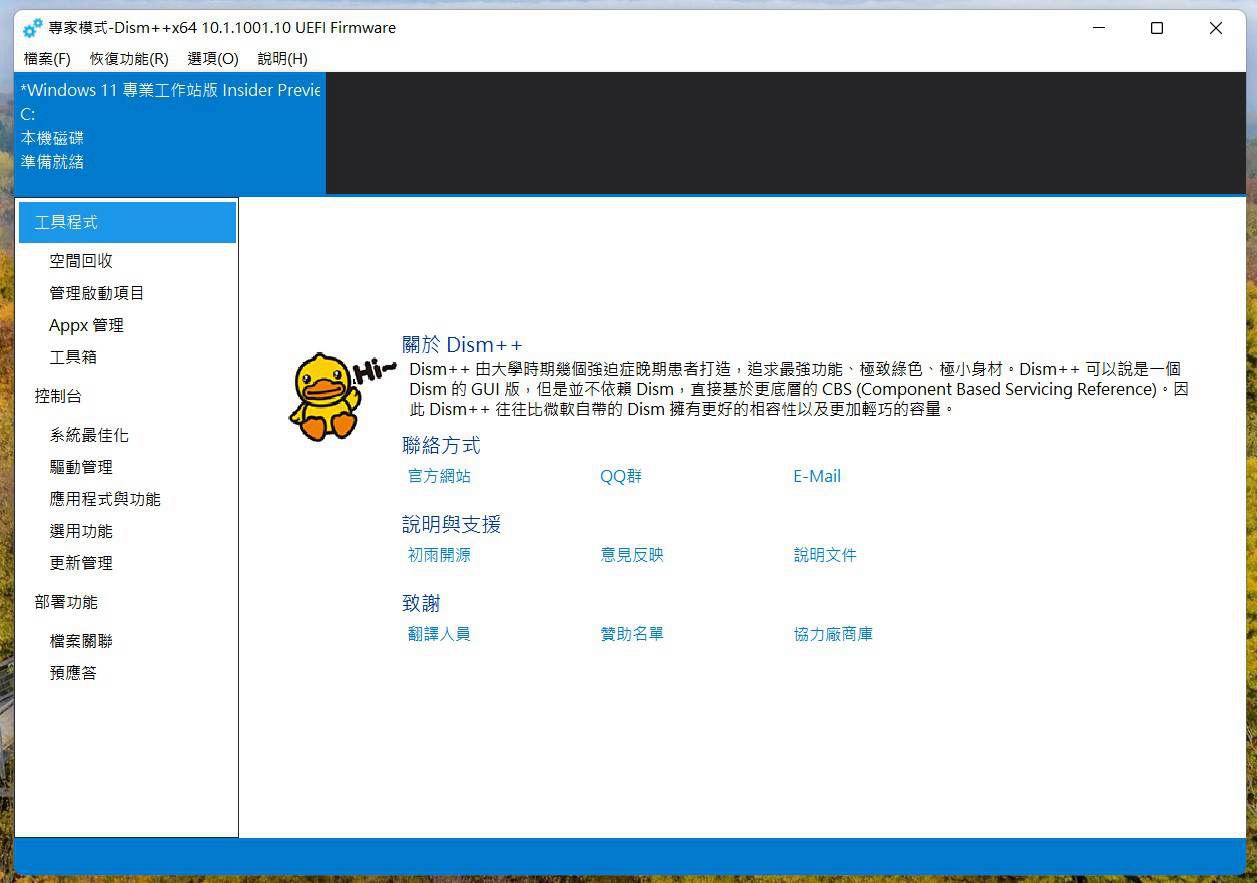Open 應用程式與功能 in the sidebar
The width and height of the screenshot is (1257, 883).
pyautogui.click(x=105, y=499)
